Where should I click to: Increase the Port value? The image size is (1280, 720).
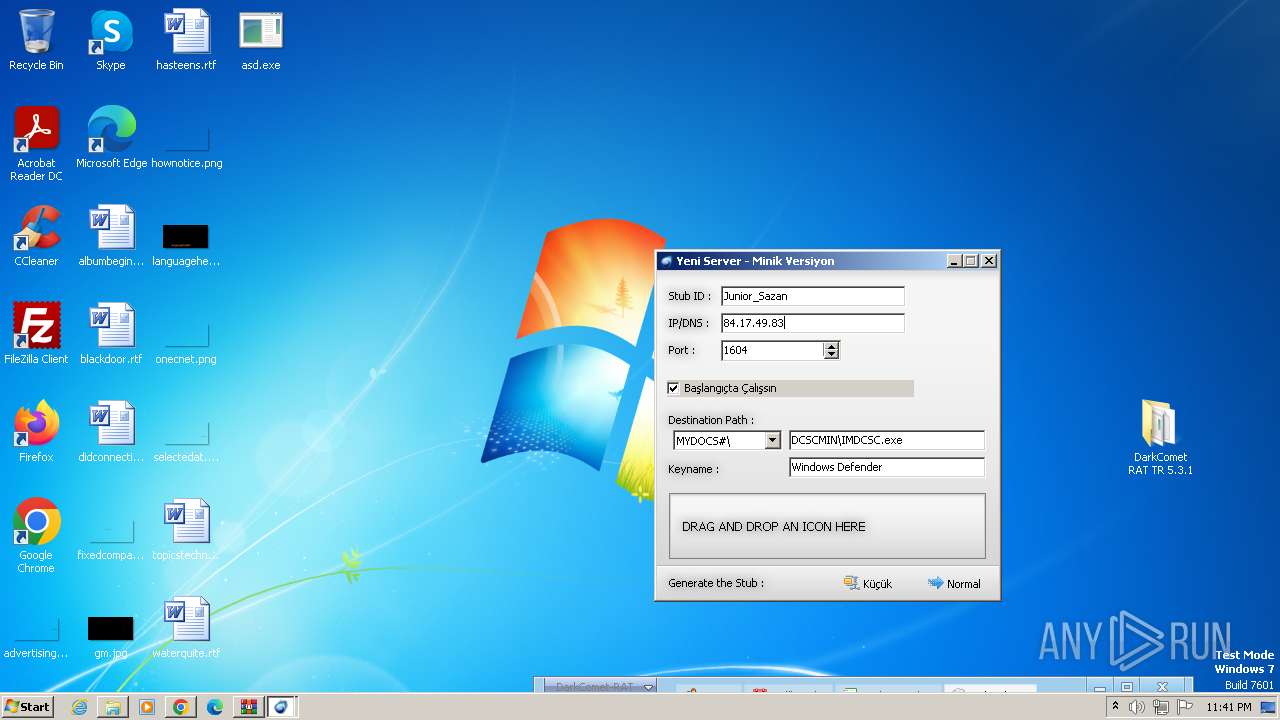[x=831, y=346]
